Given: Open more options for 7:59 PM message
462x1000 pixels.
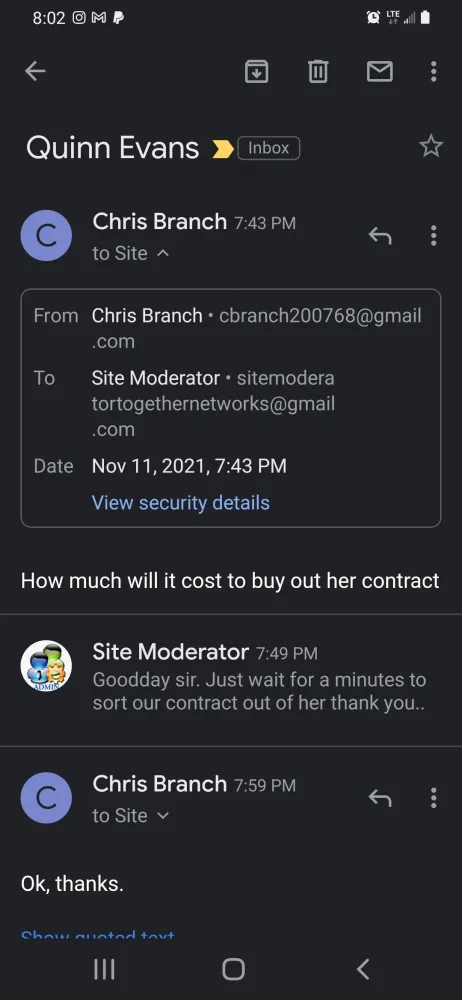Looking at the screenshot, I should (433, 797).
